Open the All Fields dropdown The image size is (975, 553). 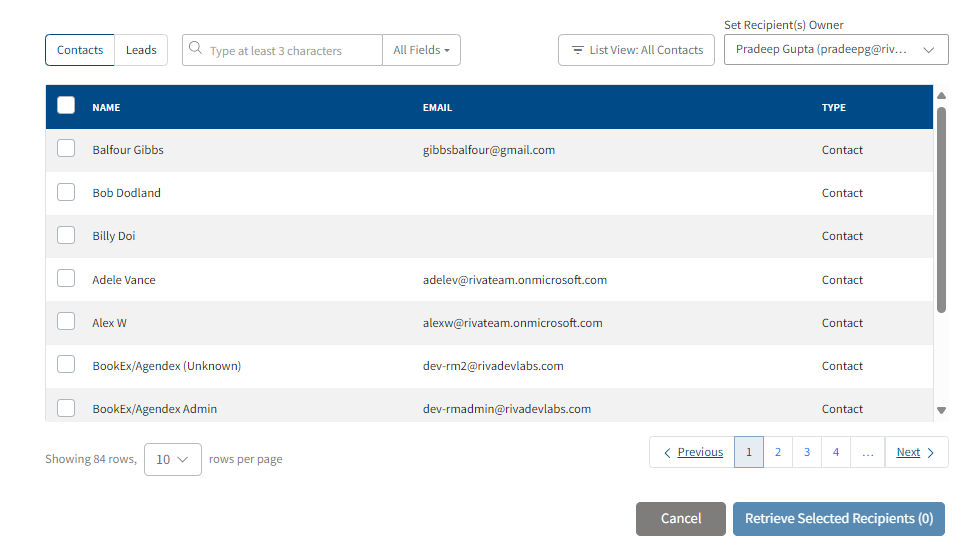(x=421, y=50)
